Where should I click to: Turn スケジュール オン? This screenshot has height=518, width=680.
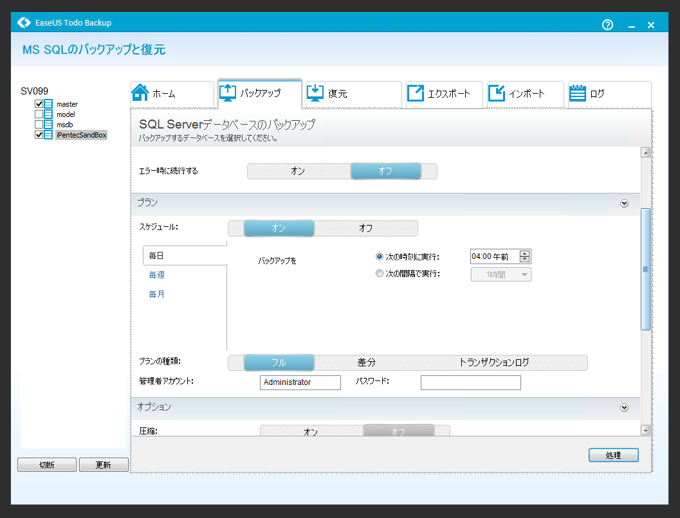[x=279, y=228]
